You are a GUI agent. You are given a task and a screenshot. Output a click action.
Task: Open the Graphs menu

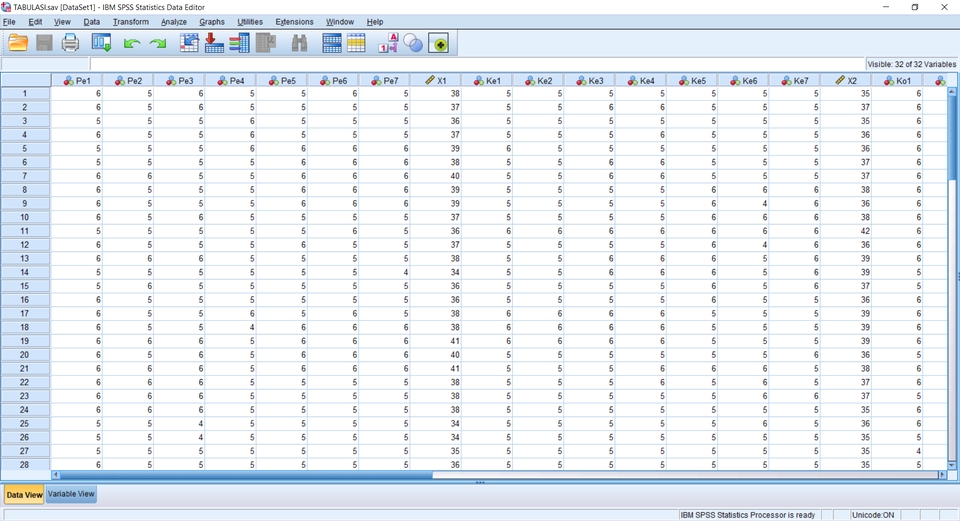click(212, 21)
